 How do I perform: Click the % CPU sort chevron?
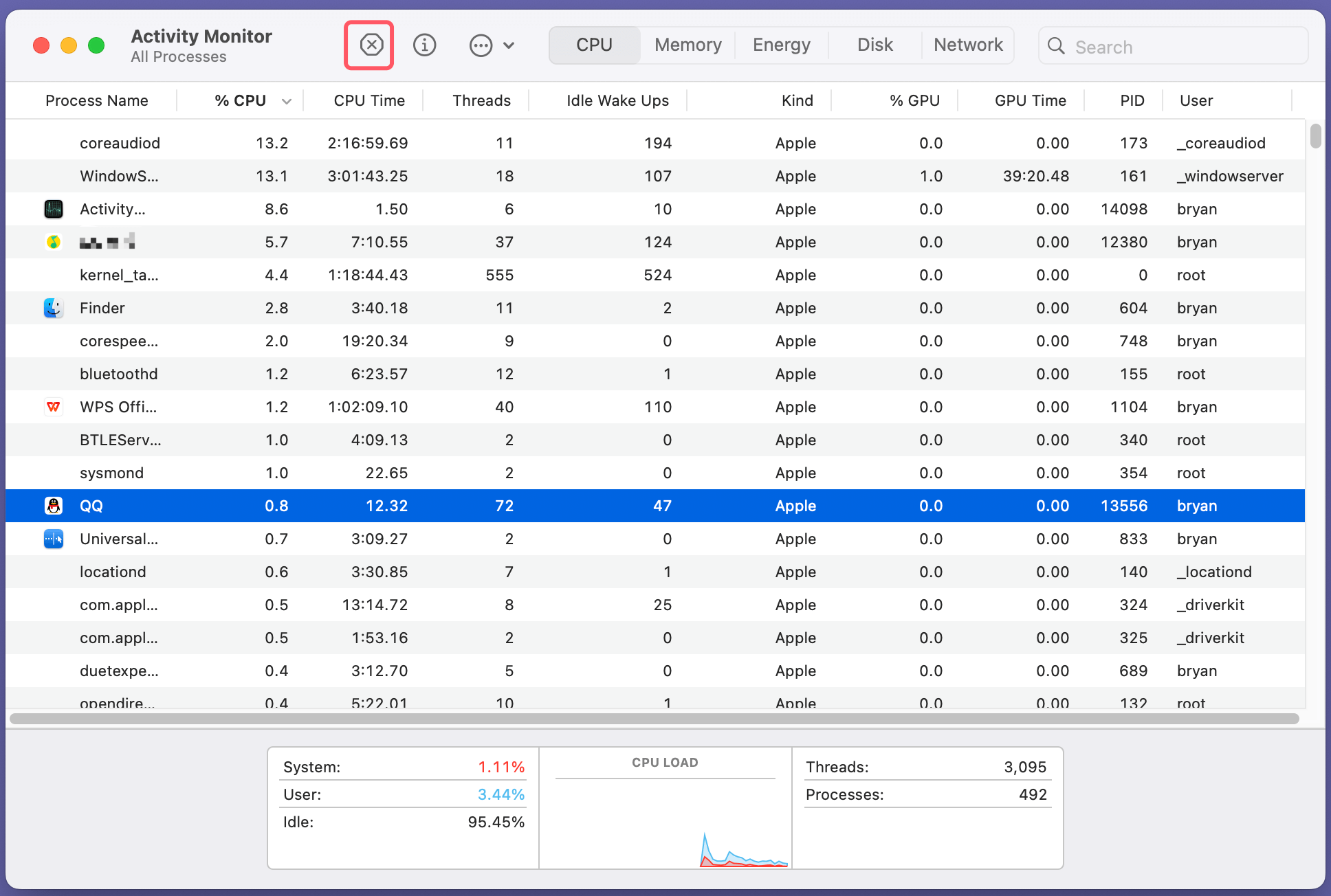[287, 100]
